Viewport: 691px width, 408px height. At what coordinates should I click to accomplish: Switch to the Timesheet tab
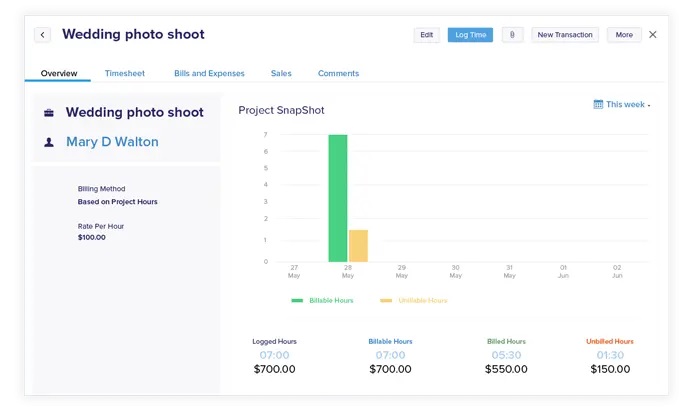tap(124, 73)
